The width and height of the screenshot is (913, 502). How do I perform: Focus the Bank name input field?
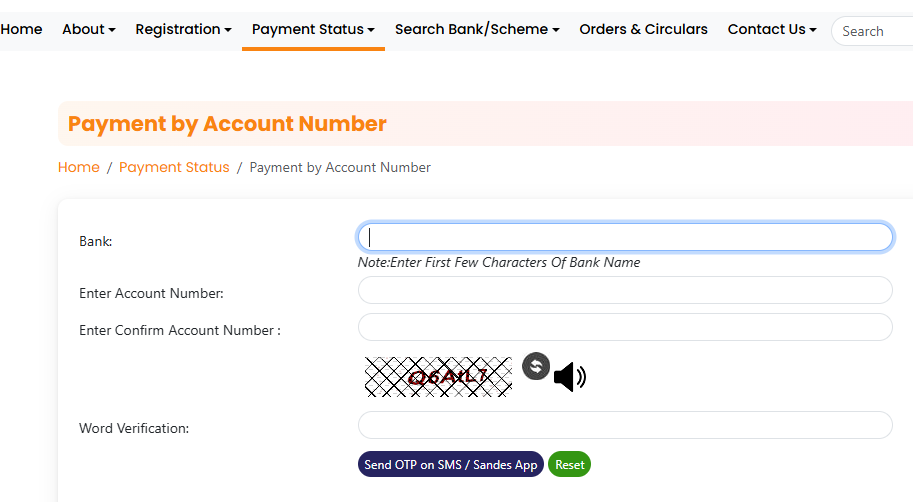[625, 237]
